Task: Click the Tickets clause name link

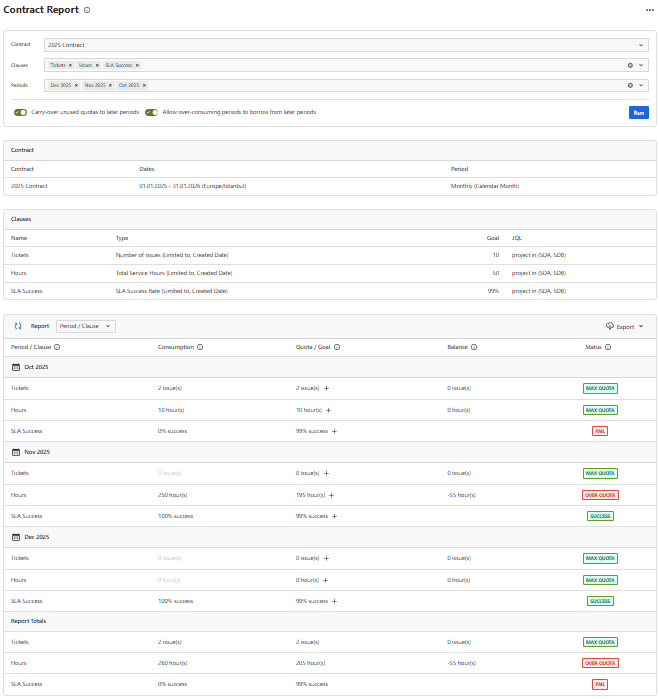Action: (20, 255)
